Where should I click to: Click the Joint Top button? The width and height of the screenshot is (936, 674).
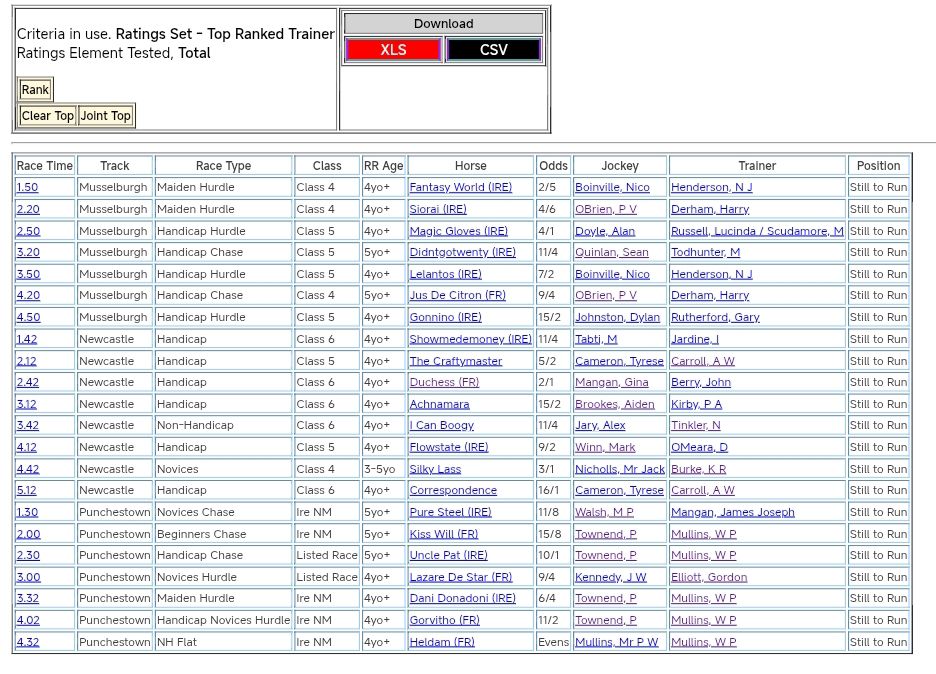click(x=106, y=116)
